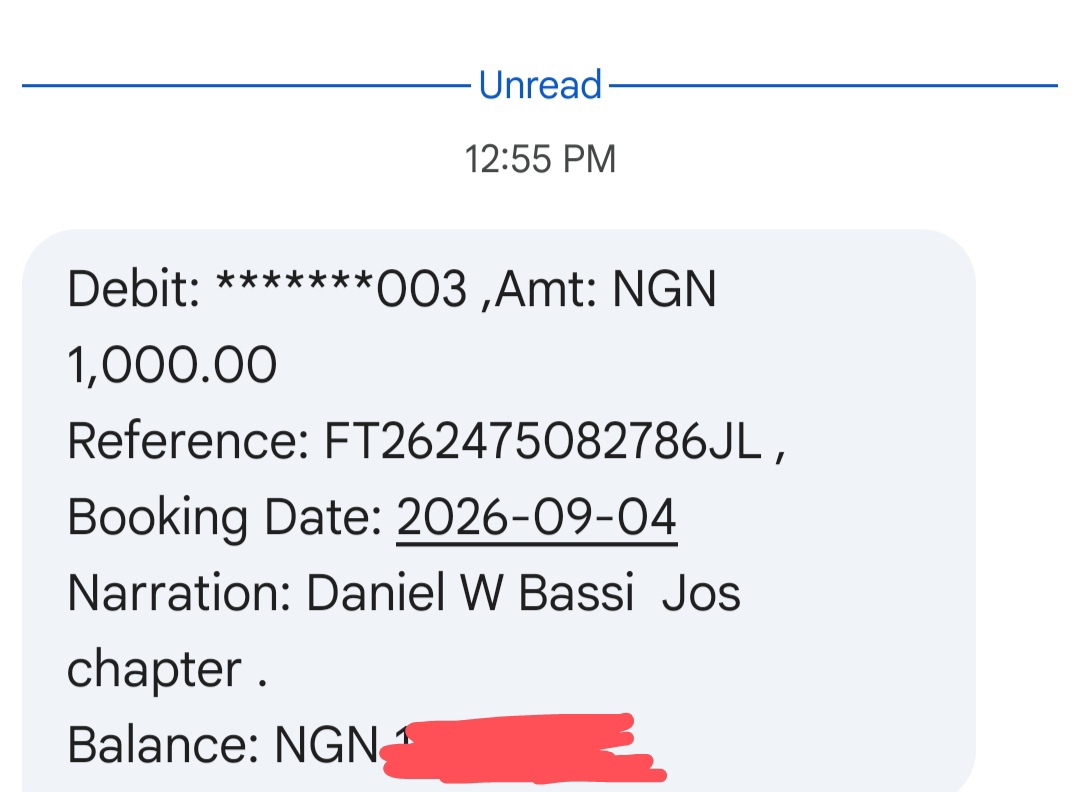Select the debit alert message bubble
The height and width of the screenshot is (792, 1080).
pyautogui.click(x=499, y=510)
